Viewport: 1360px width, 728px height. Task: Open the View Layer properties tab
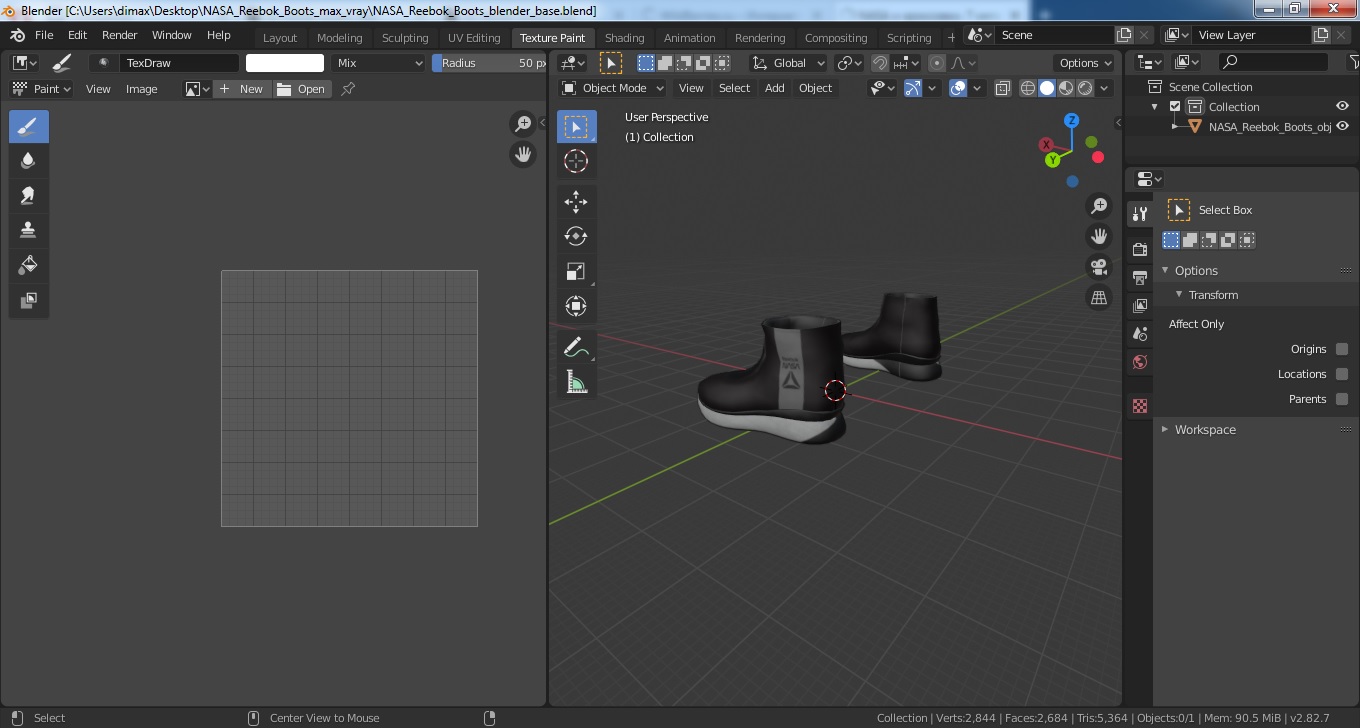click(x=1139, y=305)
